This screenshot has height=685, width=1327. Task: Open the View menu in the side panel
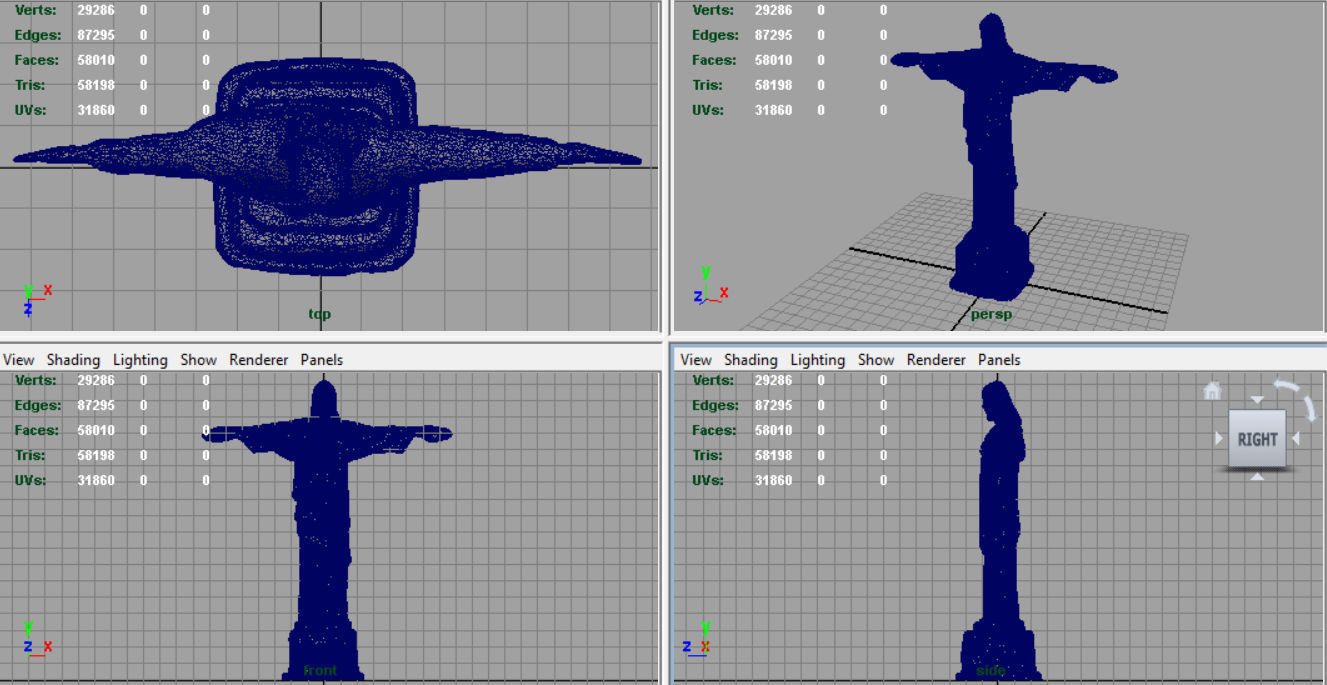695,360
